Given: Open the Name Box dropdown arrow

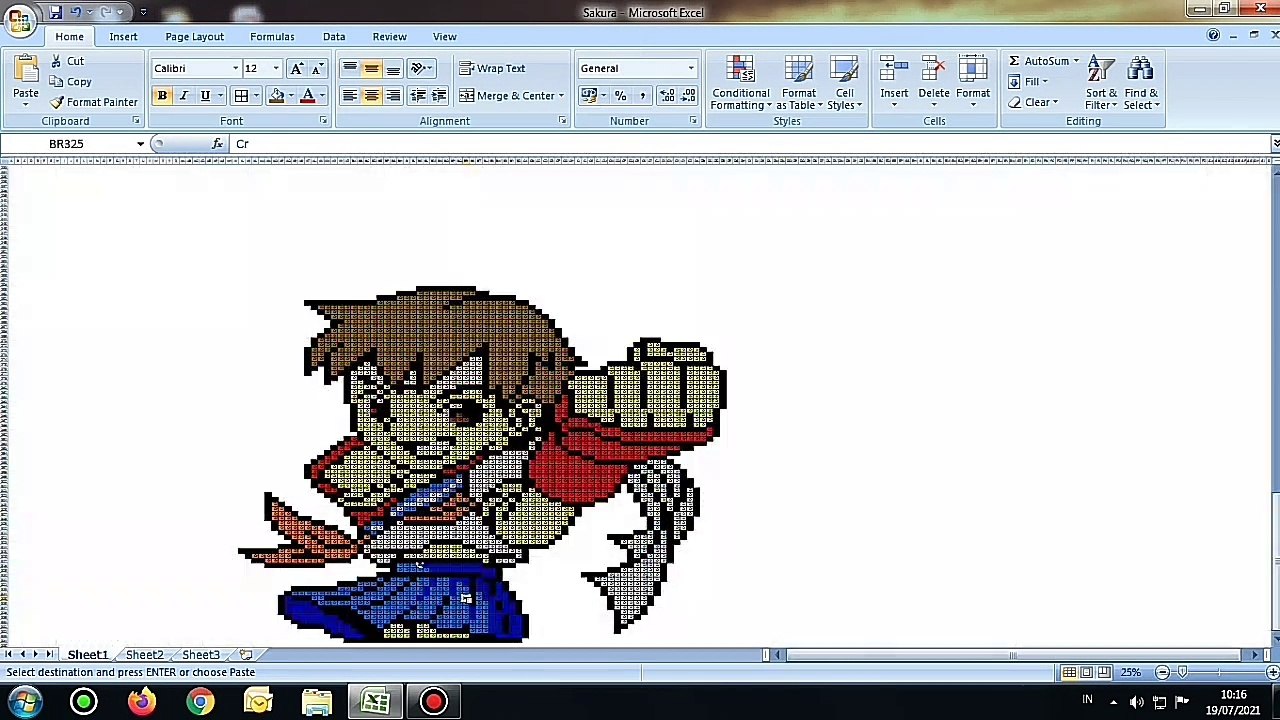Looking at the screenshot, I should pos(140,144).
